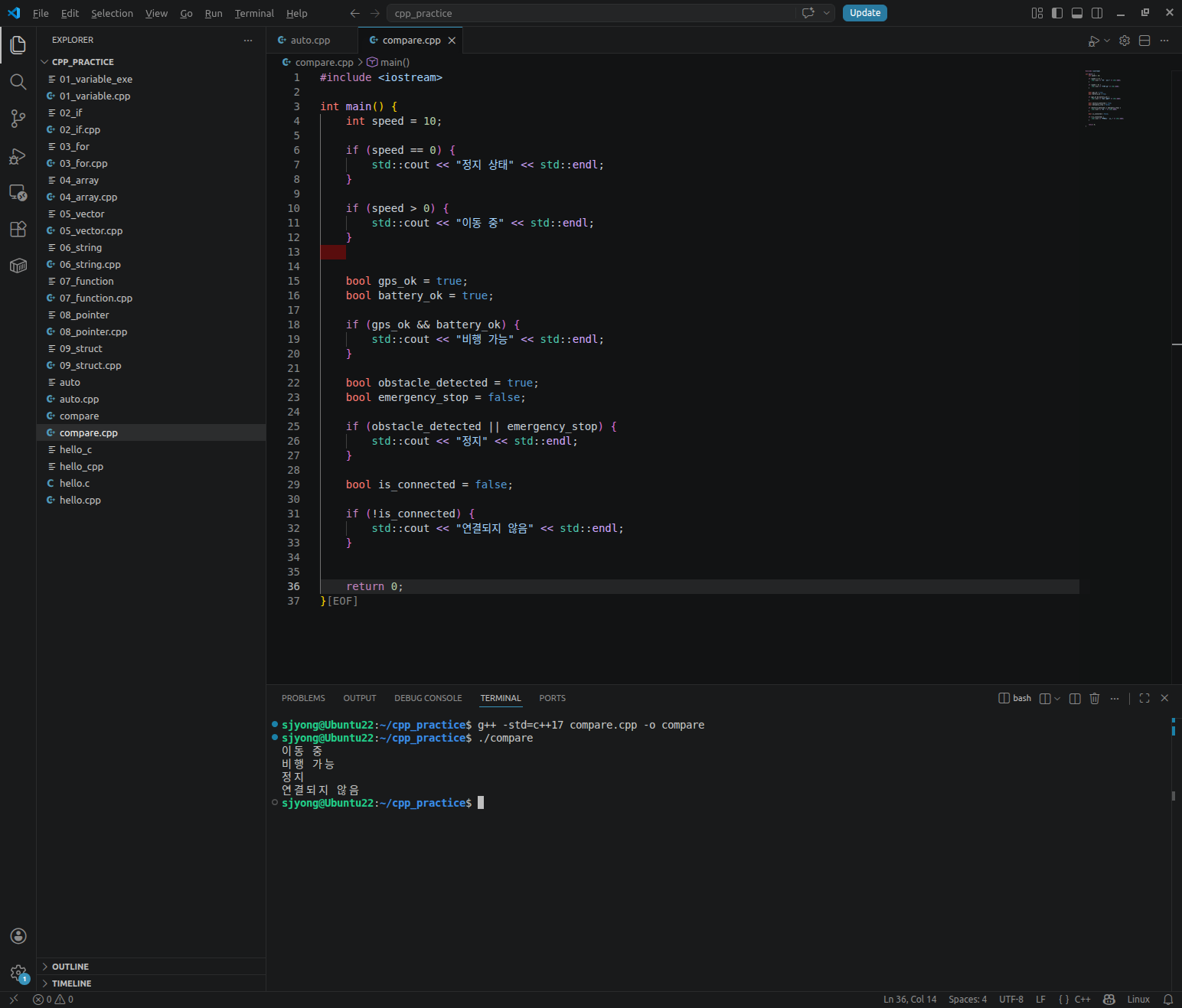The width and height of the screenshot is (1182, 1008).
Task: Open Remote Explorer icon in activity bar
Action: click(18, 192)
